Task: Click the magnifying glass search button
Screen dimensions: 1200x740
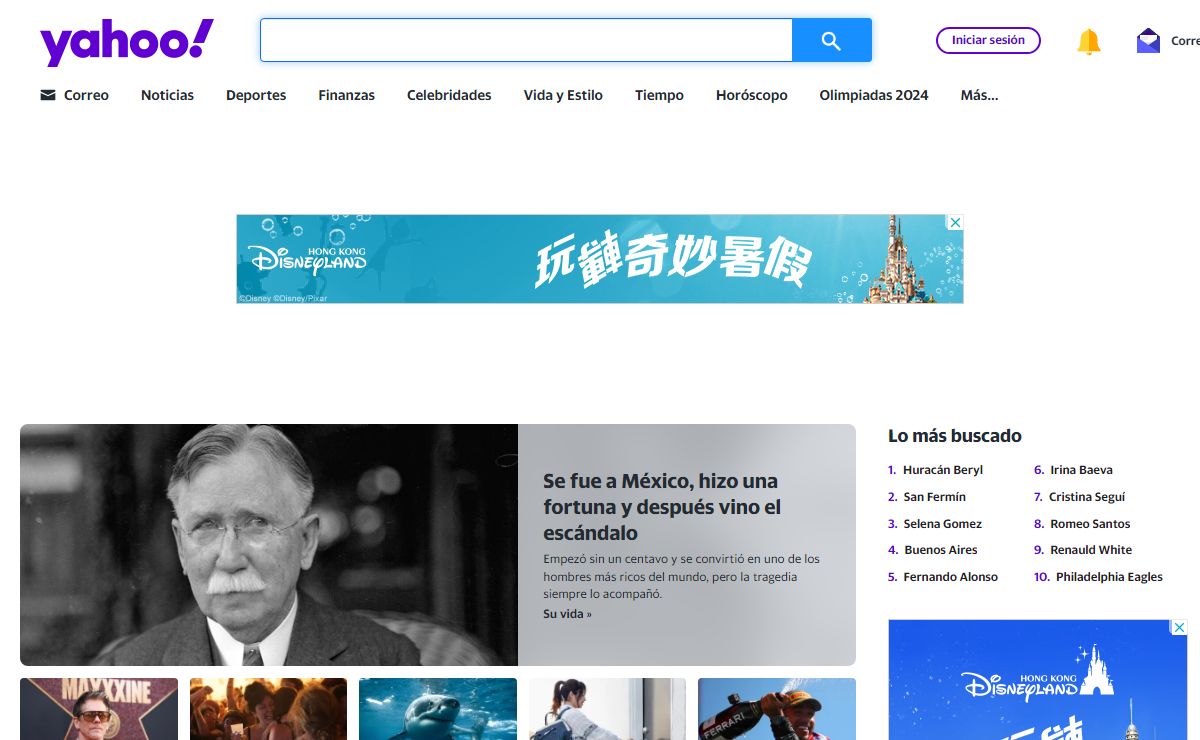Action: (x=831, y=40)
